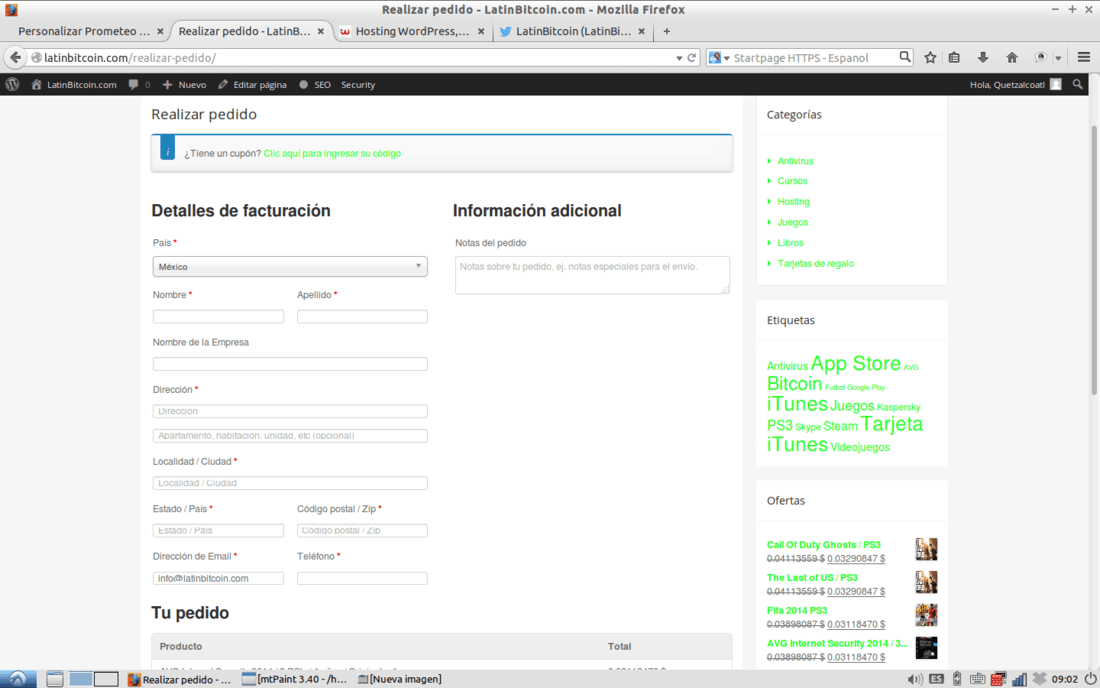Viewport: 1100px width, 688px height.
Task: Open a new tab with plus button
Action: pos(666,31)
